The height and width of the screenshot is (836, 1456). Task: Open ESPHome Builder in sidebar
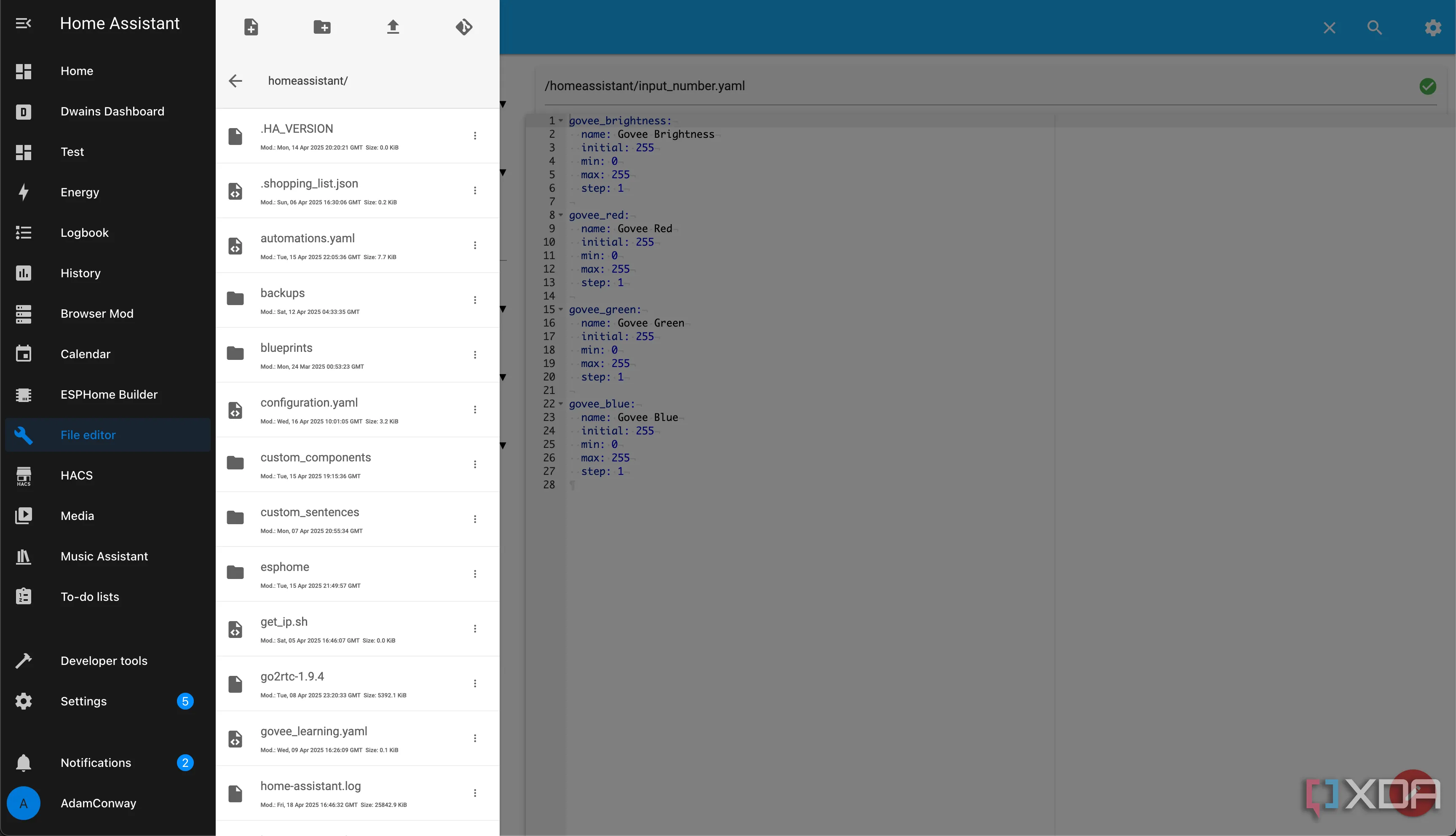tap(108, 394)
